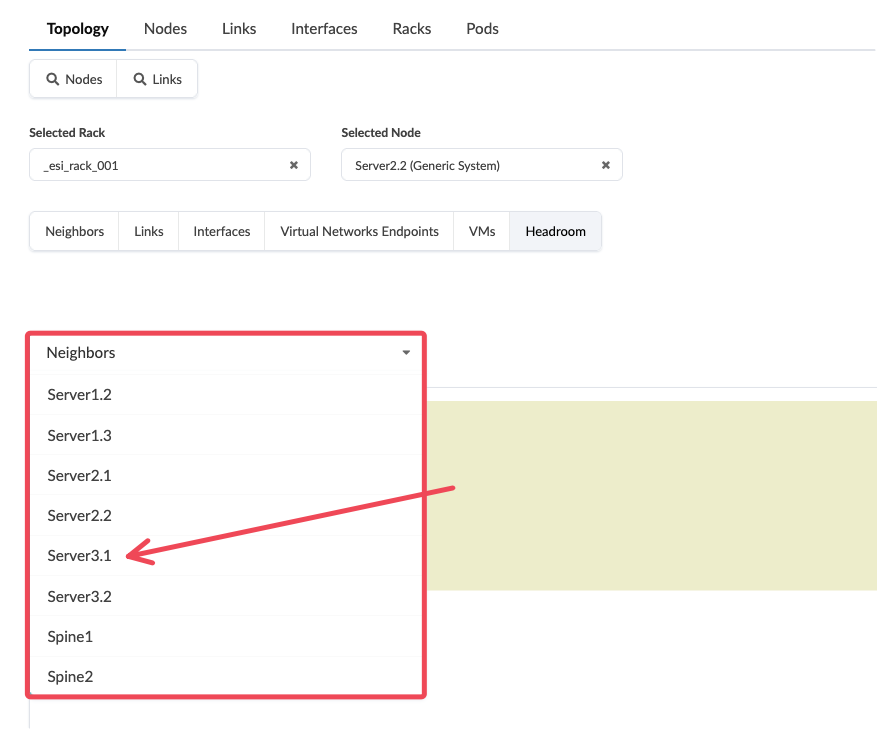This screenshot has width=877, height=737.
Task: Switch to the Pods tab
Action: click(x=482, y=28)
